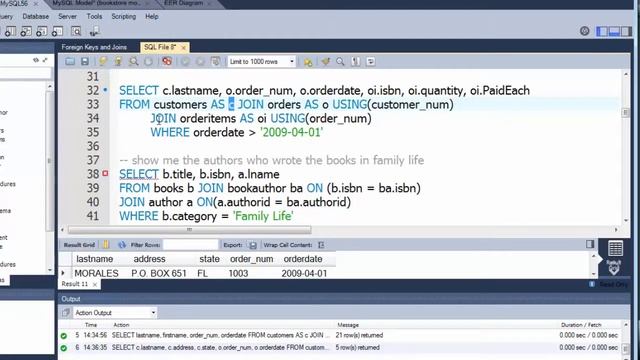Screen dimensions: 640x360
Task: Select the Result Grid view button on right
Action: 615,257
